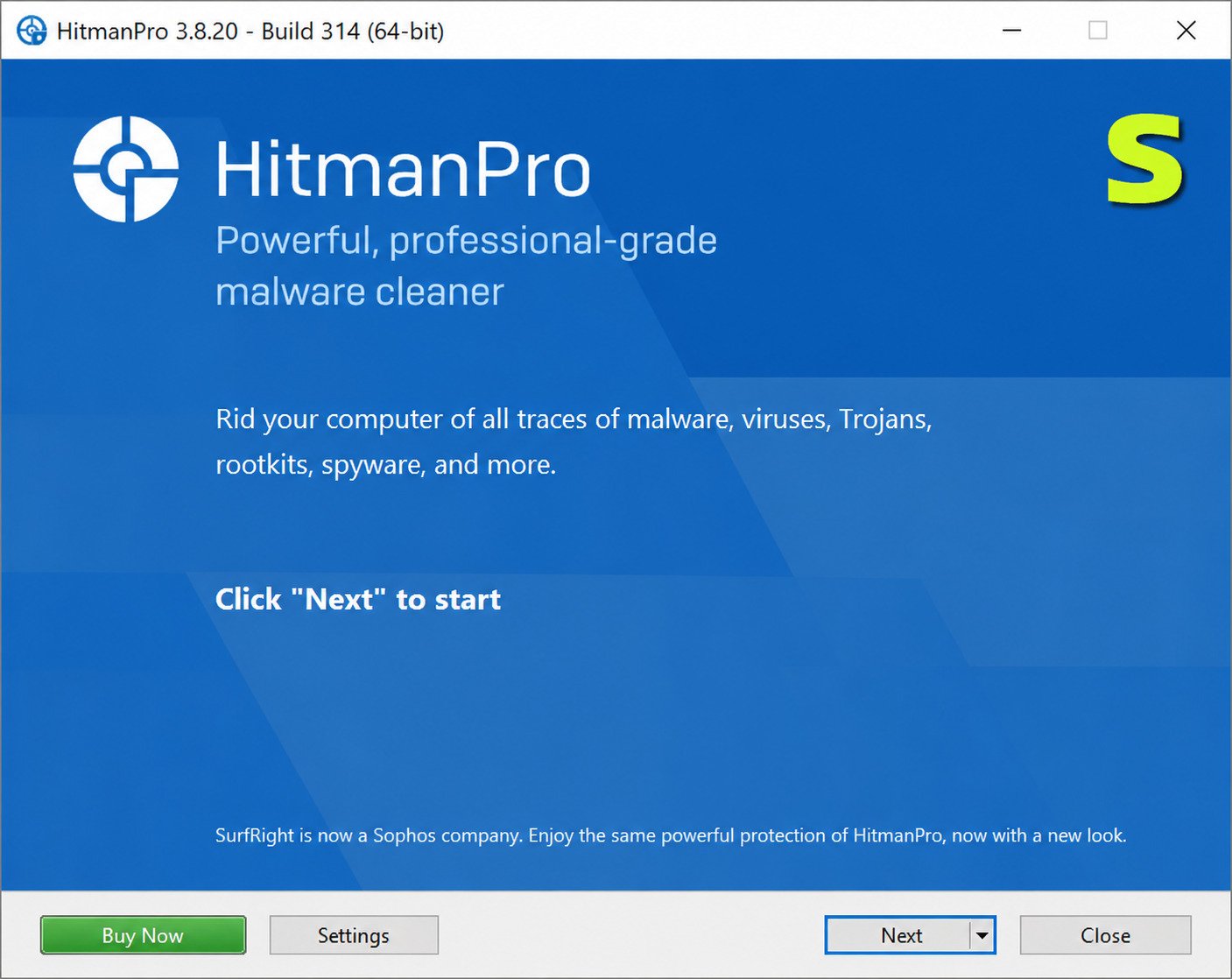Open the Settings dialog
1232x979 pixels.
pyautogui.click(x=354, y=935)
